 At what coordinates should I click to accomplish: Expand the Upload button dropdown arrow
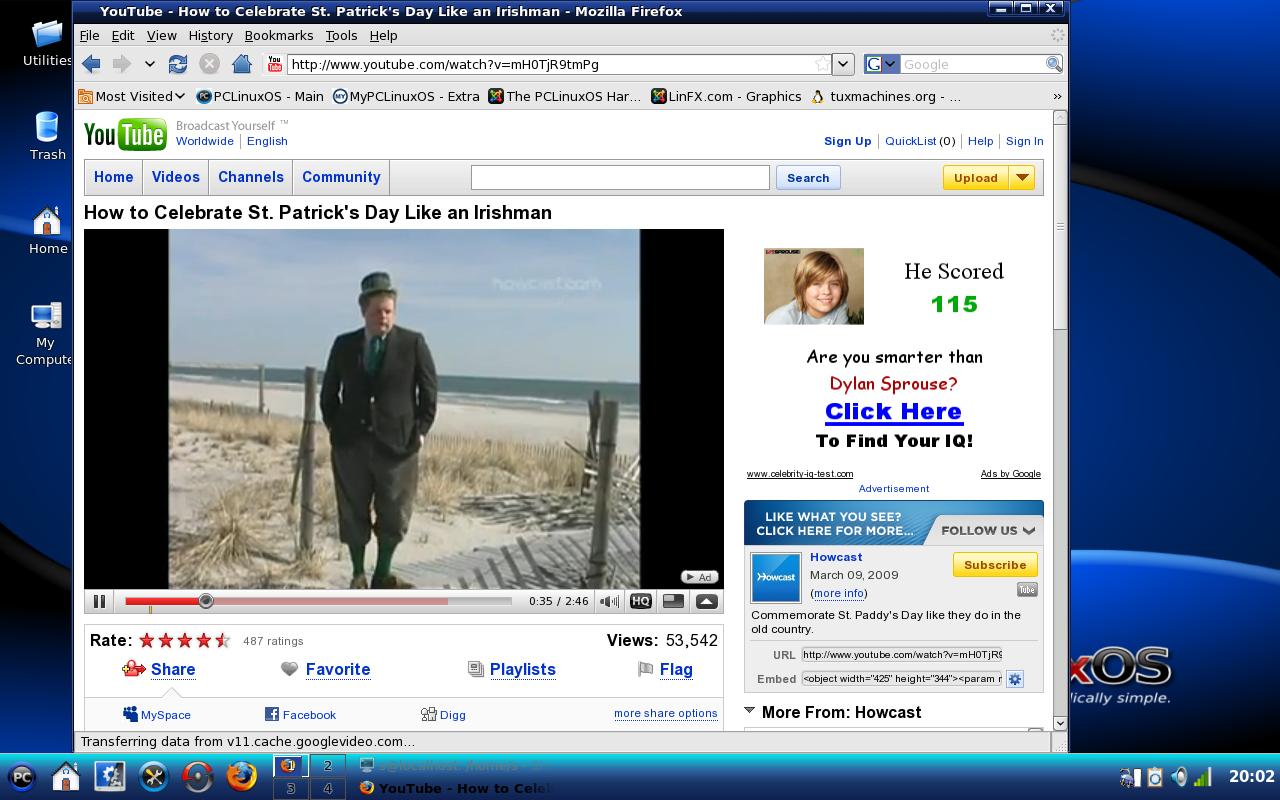(1022, 178)
